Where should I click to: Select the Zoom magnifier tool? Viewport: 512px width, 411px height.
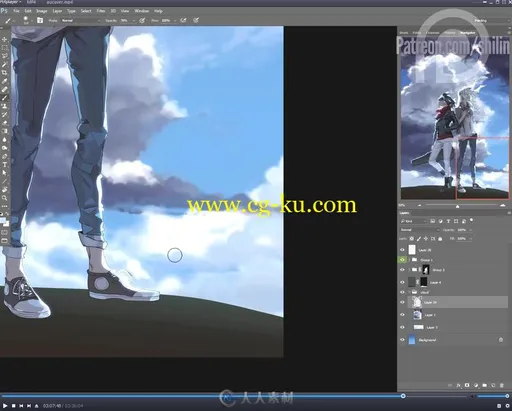[5, 198]
